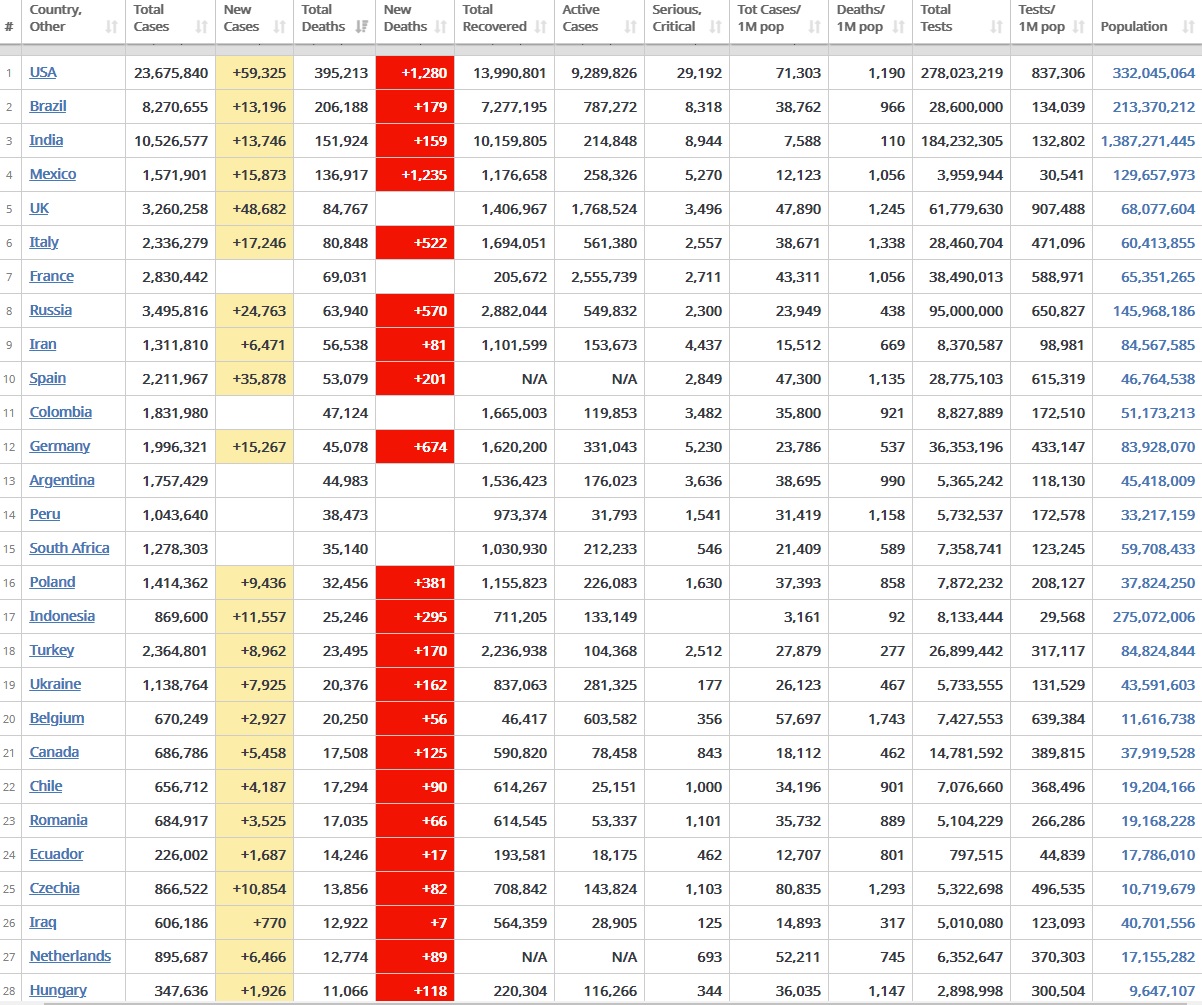1202x1005 pixels.
Task: Sort by Deaths/1M pop column arrows
Action: coord(899,27)
